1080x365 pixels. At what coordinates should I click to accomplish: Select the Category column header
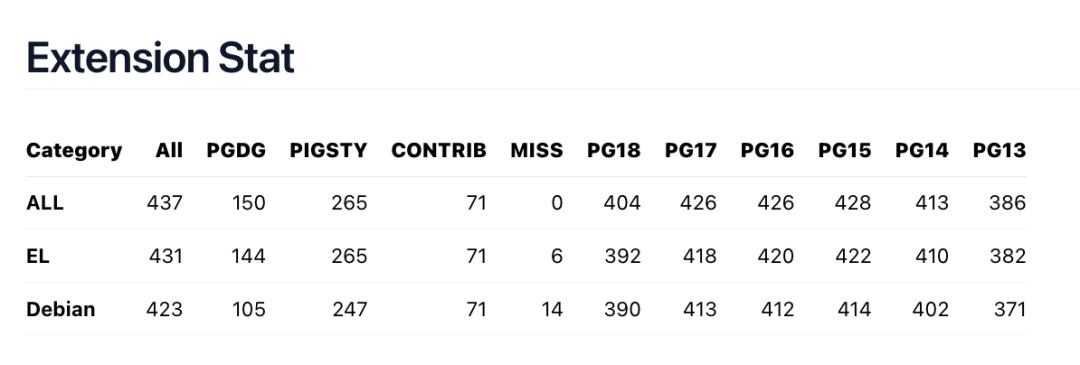[x=74, y=150]
